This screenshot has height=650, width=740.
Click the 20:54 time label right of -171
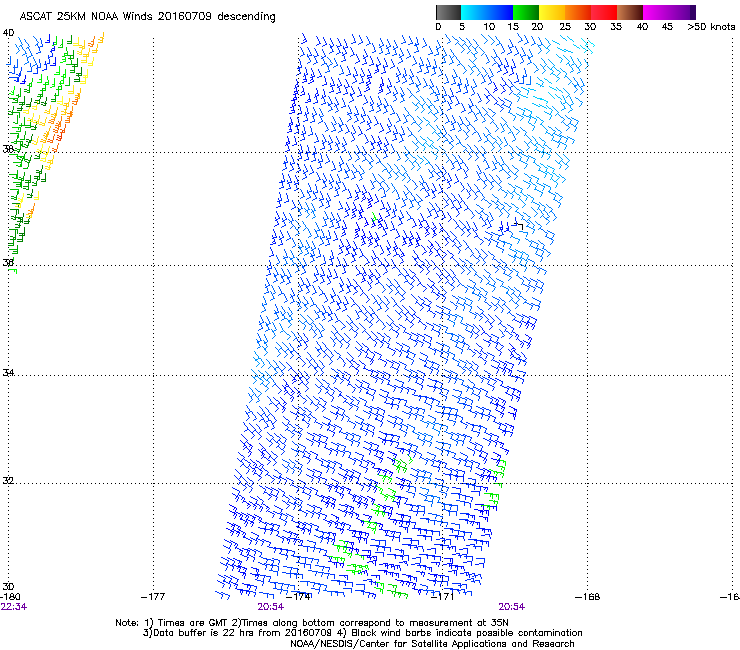point(512,607)
